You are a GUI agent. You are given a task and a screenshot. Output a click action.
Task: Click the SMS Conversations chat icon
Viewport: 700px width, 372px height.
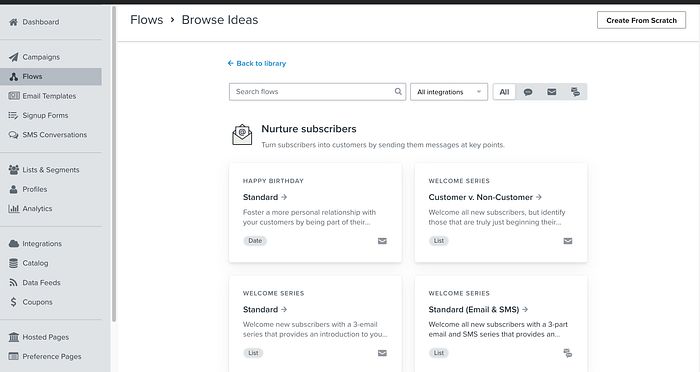[x=14, y=135]
